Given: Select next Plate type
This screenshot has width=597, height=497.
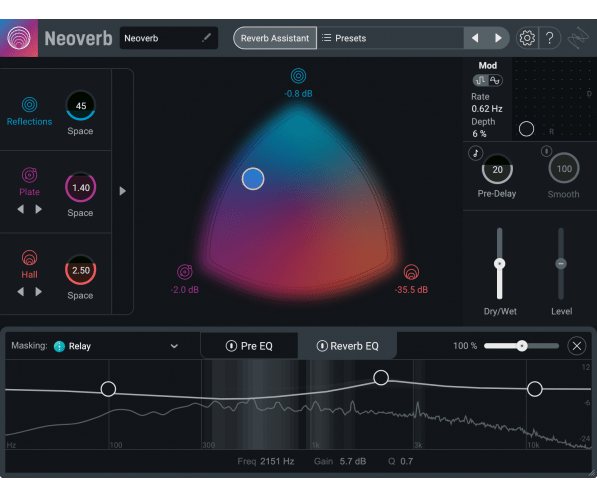Looking at the screenshot, I should (x=38, y=209).
